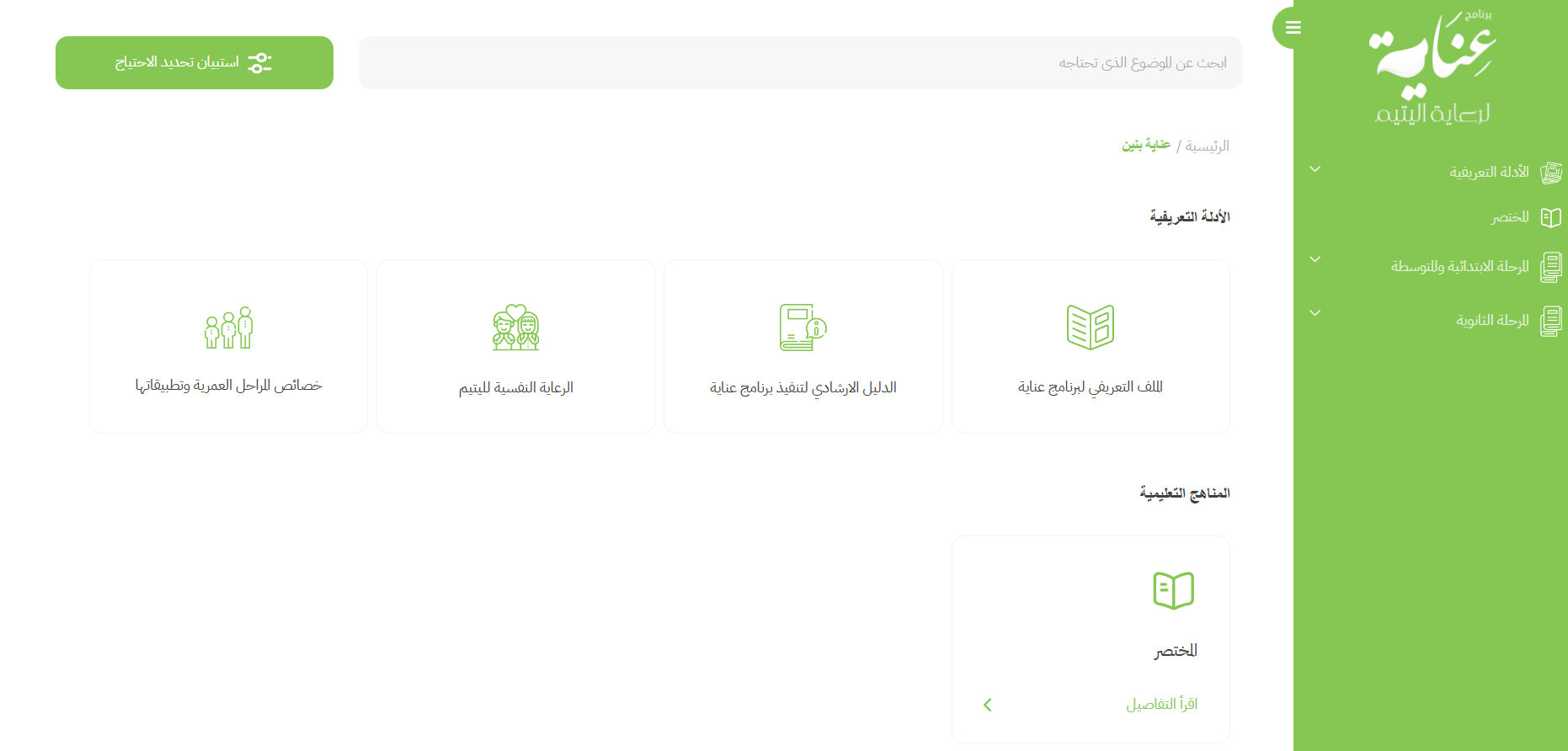Image resolution: width=1568 pixels, height=751 pixels.
Task: Click the اقرأ التفاصيل link
Action: tap(1161, 704)
